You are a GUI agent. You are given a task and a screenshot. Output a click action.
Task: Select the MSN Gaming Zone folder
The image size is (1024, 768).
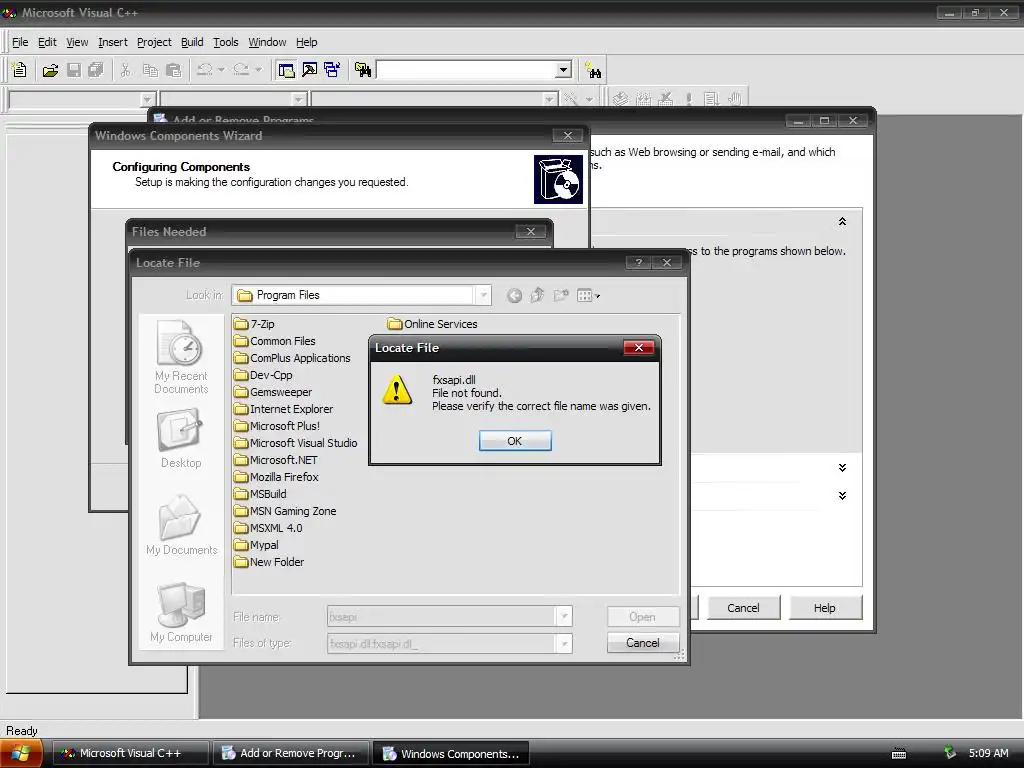click(x=286, y=511)
